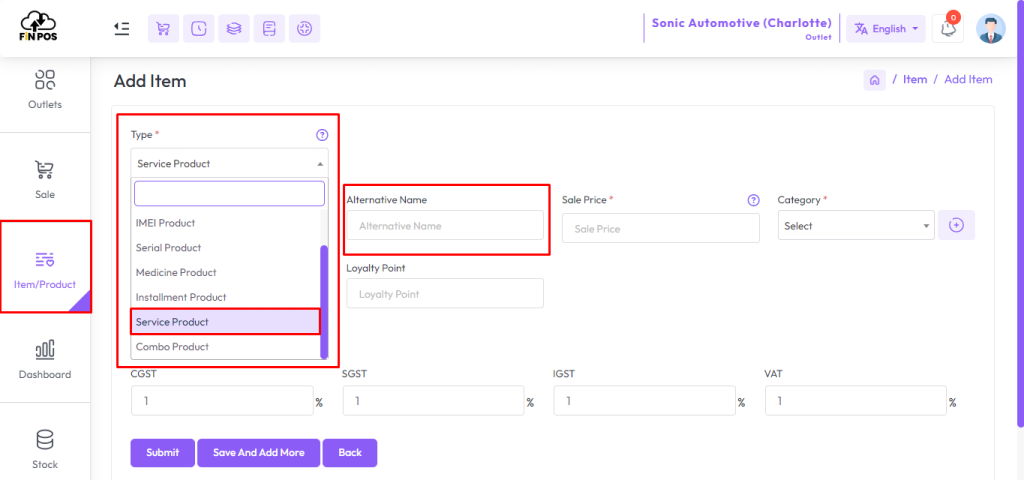Click the Sale Price help icon
This screenshot has width=1024, height=480.
(754, 200)
